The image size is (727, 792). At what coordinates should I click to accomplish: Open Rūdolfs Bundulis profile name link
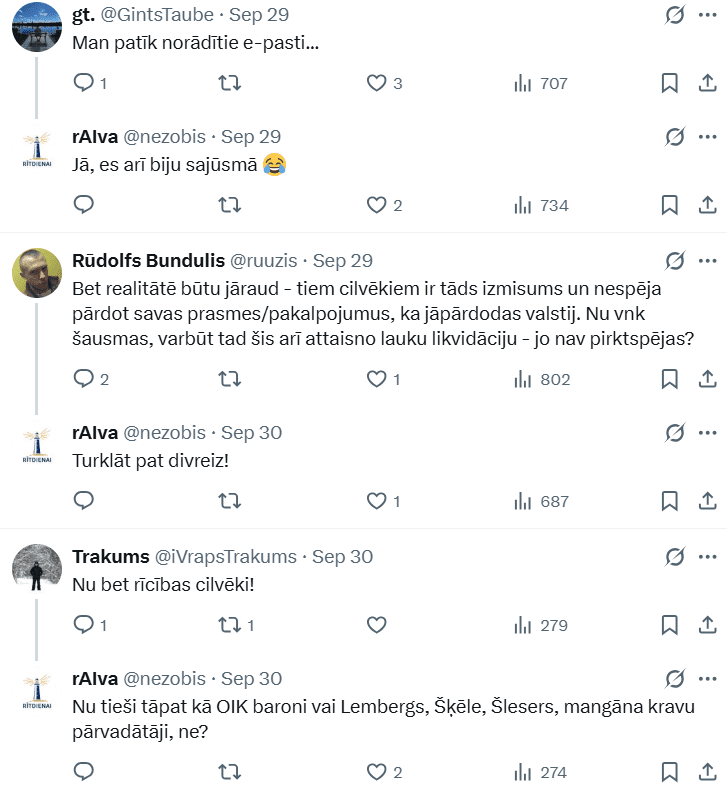(x=148, y=261)
